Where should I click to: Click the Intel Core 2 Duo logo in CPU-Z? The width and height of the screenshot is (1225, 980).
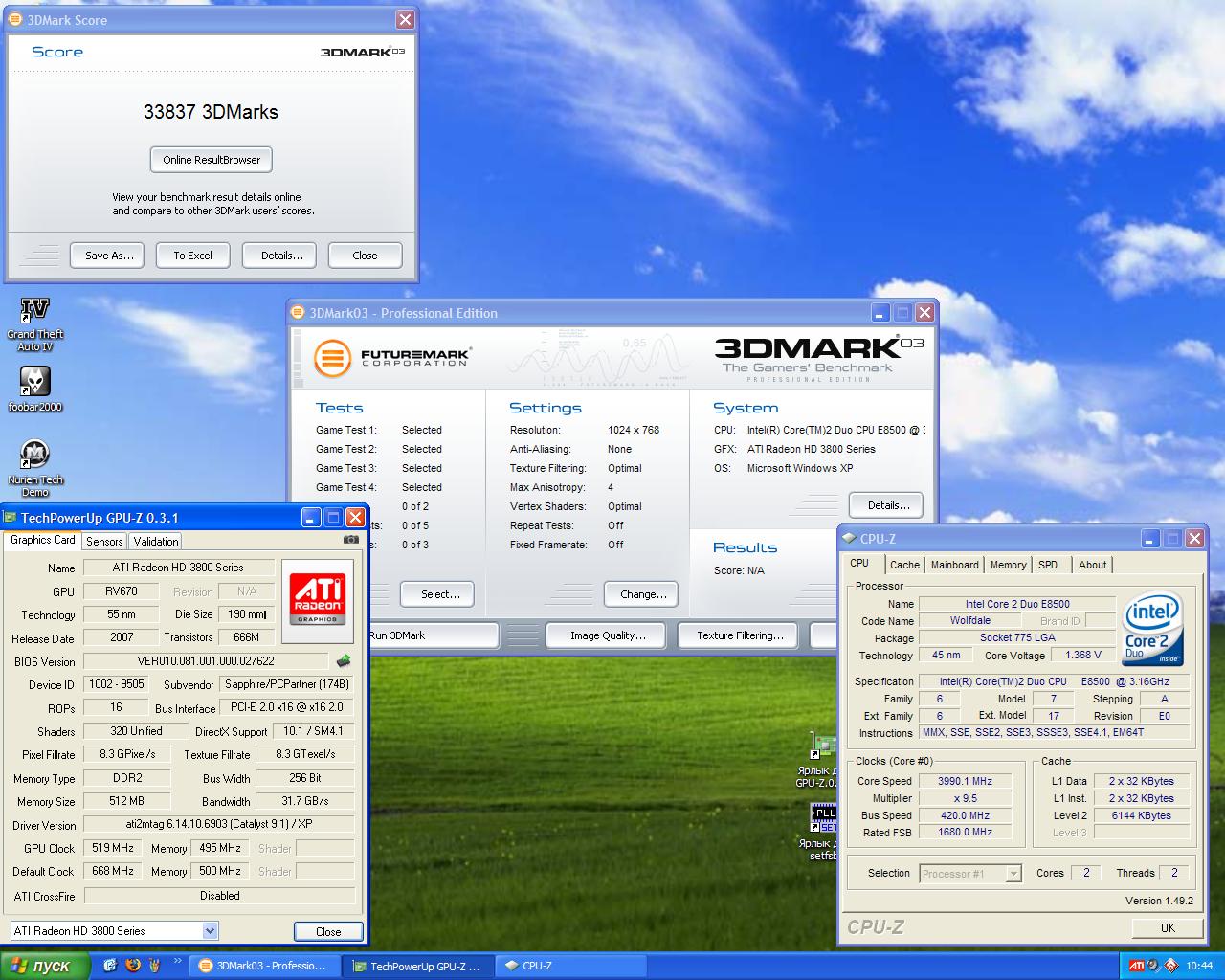[1153, 630]
